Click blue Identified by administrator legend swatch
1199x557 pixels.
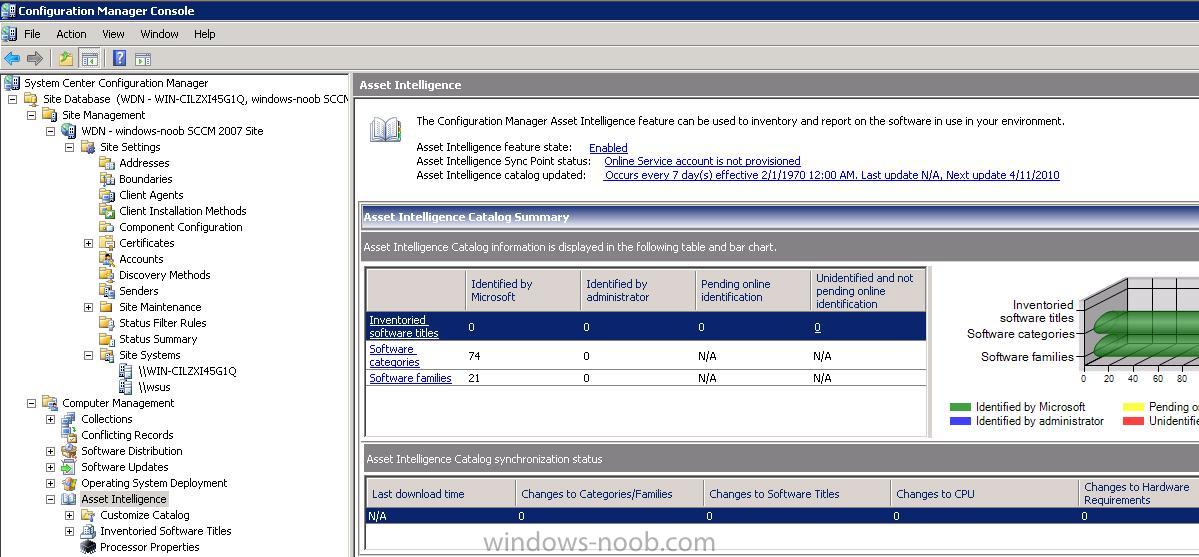tap(960, 421)
